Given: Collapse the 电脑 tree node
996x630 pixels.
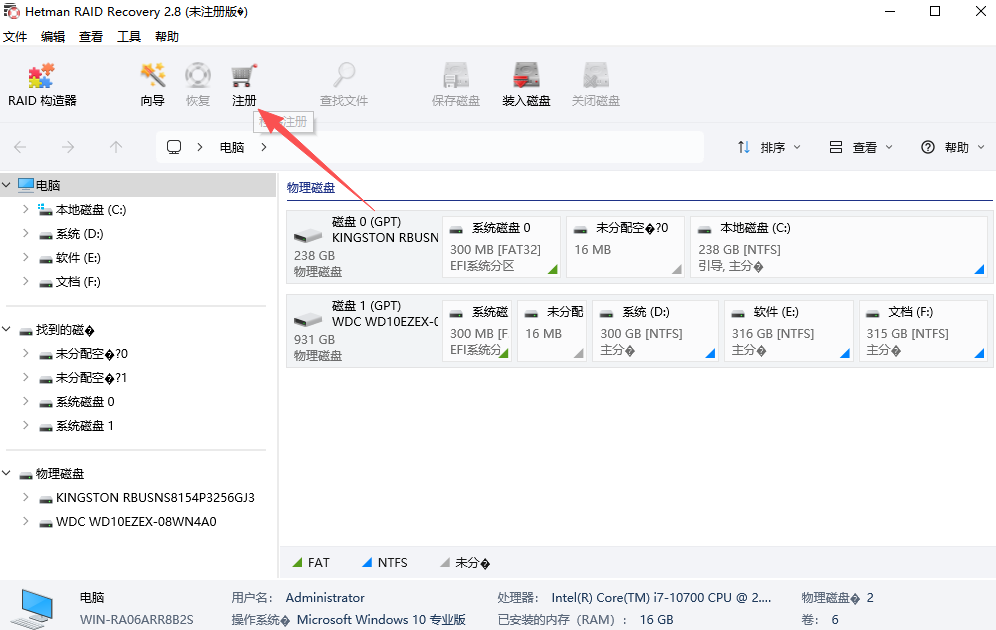Looking at the screenshot, I should click(6, 185).
